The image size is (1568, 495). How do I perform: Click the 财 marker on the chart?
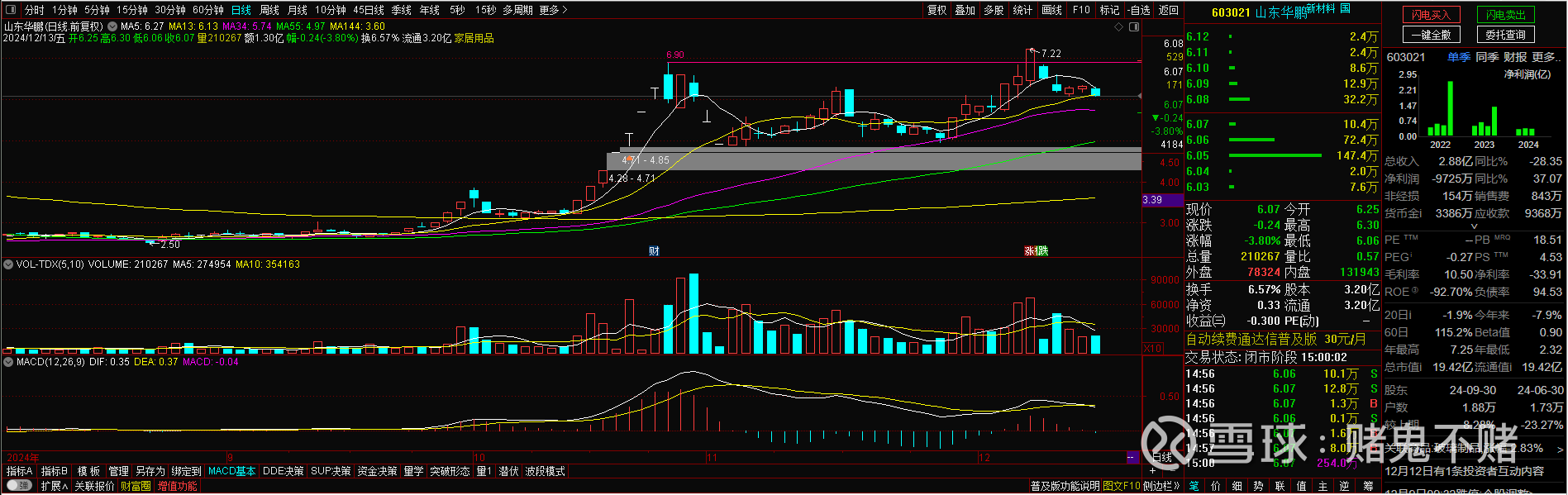654,251
